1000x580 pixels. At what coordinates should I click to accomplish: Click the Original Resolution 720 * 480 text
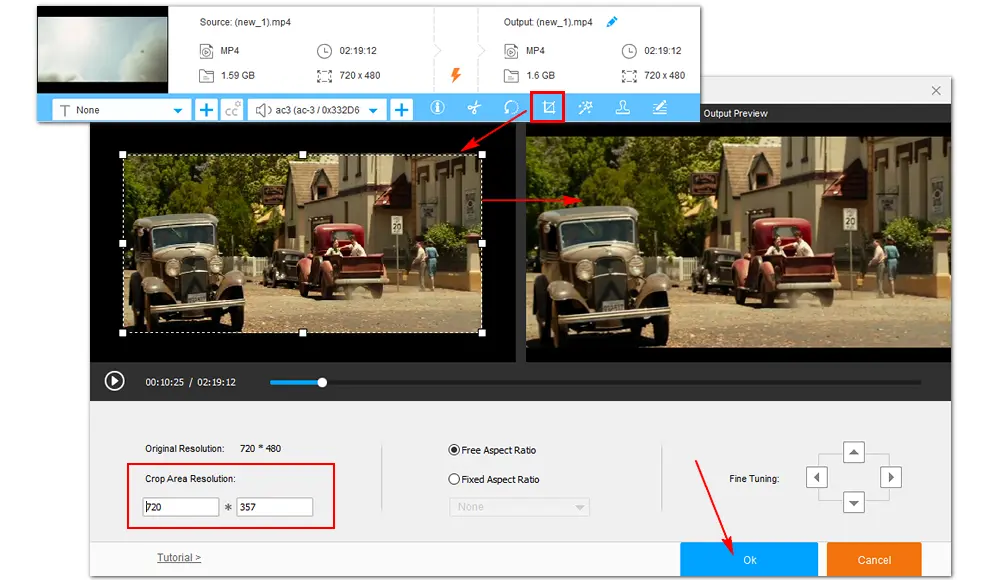[x=212, y=449]
